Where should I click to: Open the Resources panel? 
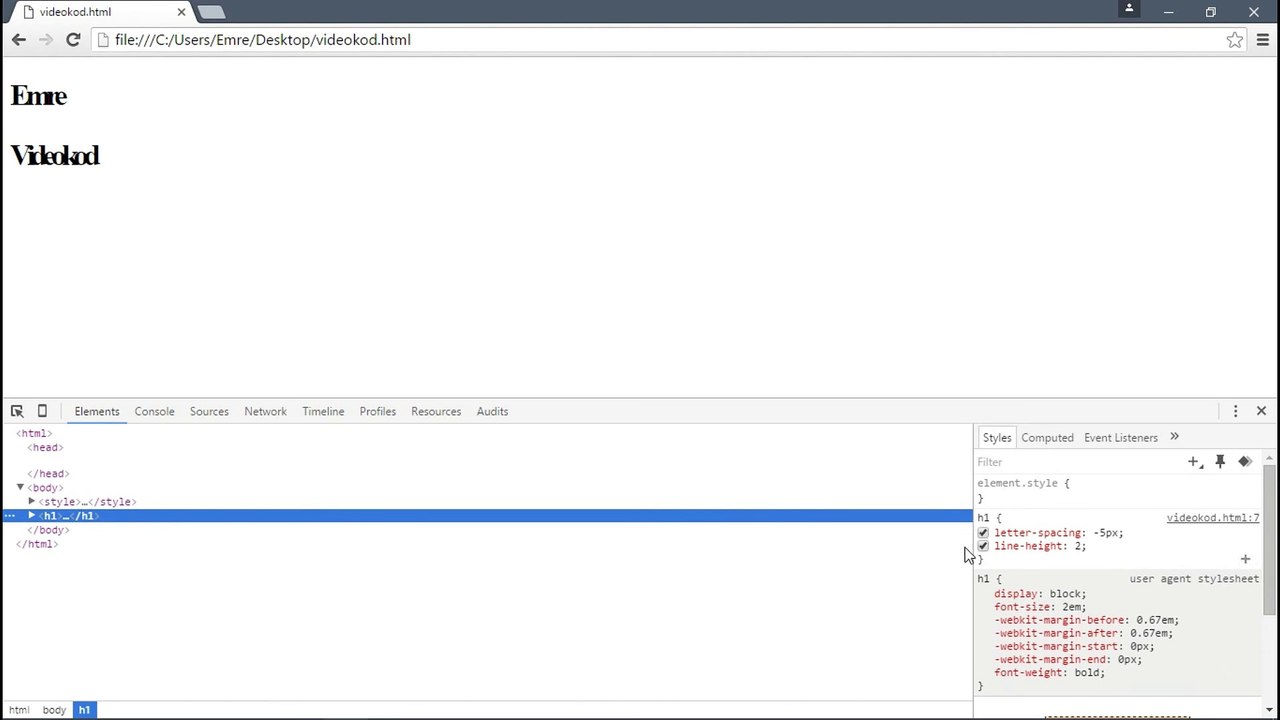tap(436, 411)
